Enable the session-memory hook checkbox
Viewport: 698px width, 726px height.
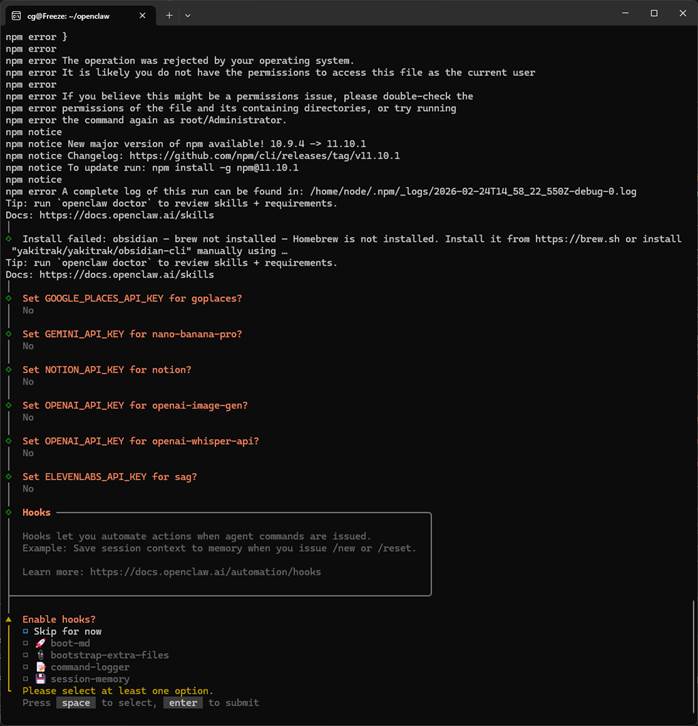25,680
